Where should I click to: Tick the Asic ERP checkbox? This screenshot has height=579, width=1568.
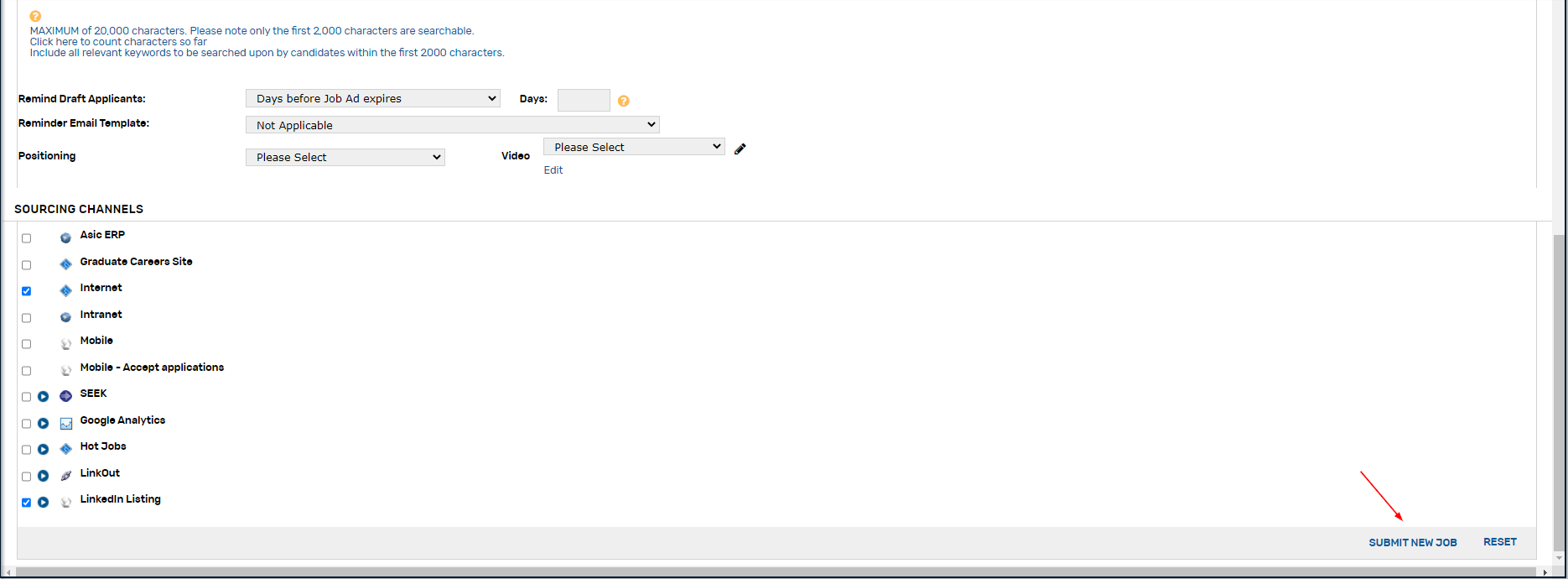(x=26, y=238)
